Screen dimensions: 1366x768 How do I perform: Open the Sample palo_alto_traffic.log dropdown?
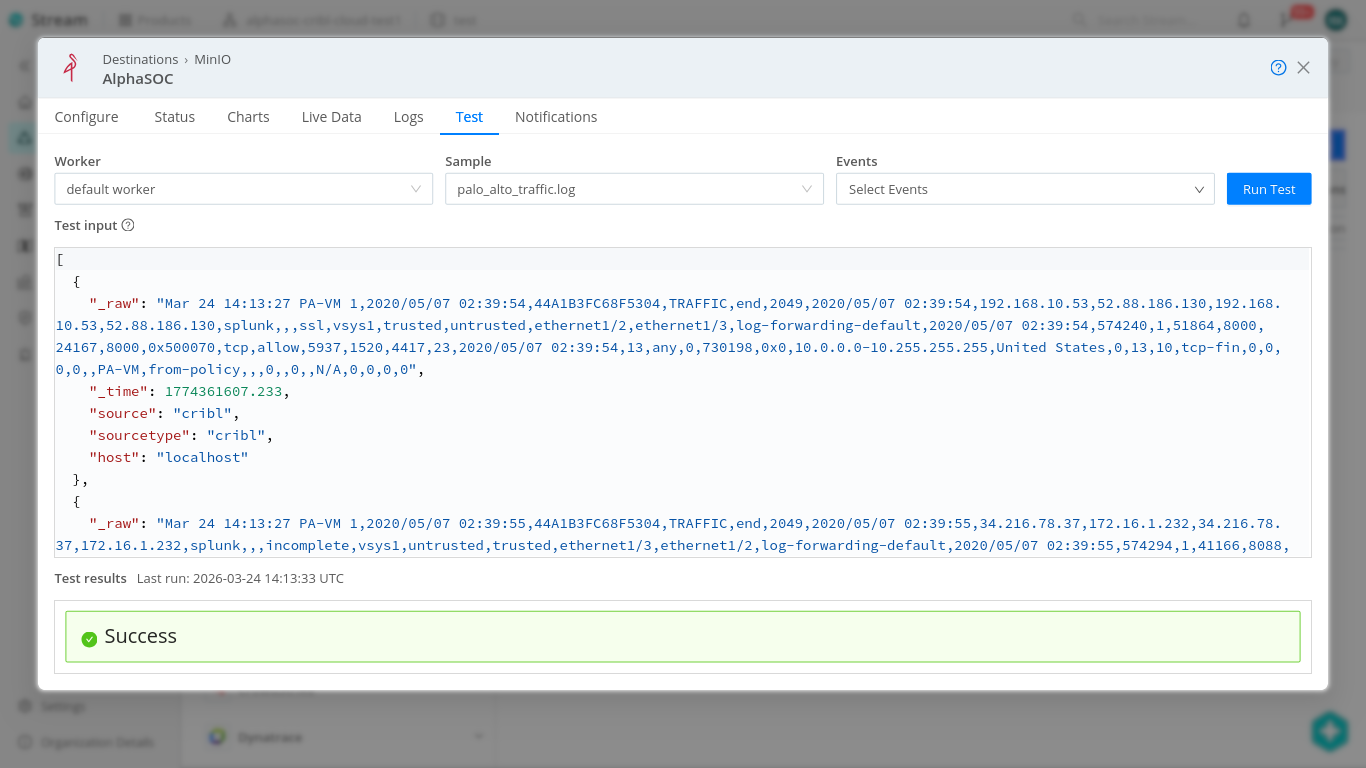[633, 189]
